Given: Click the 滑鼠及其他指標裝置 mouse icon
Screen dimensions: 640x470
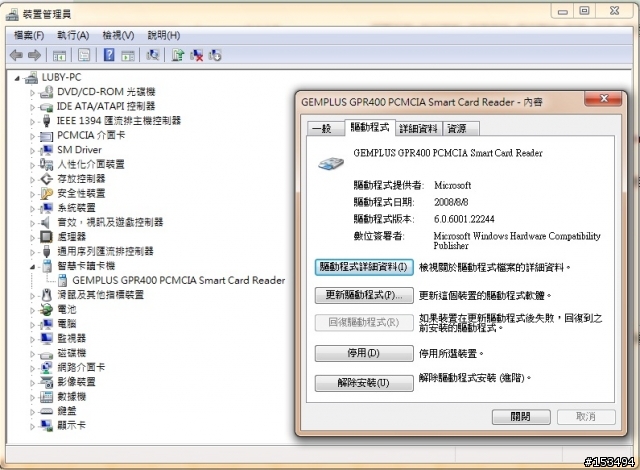Looking at the screenshot, I should click(47, 295).
